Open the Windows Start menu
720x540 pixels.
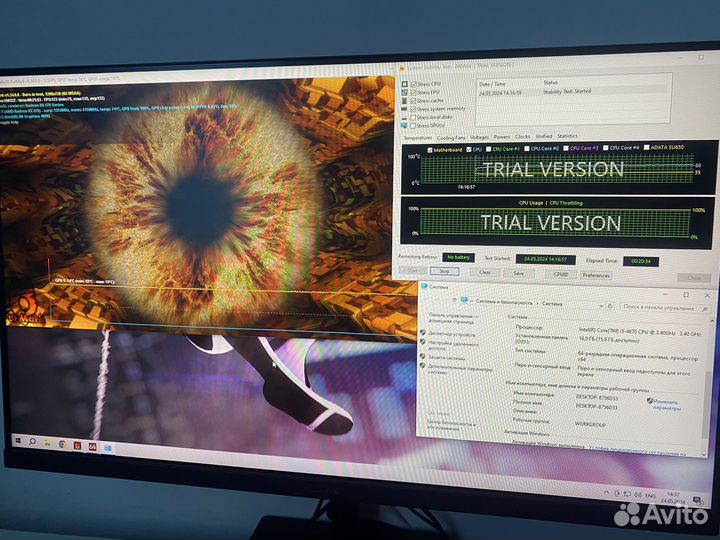(18, 440)
